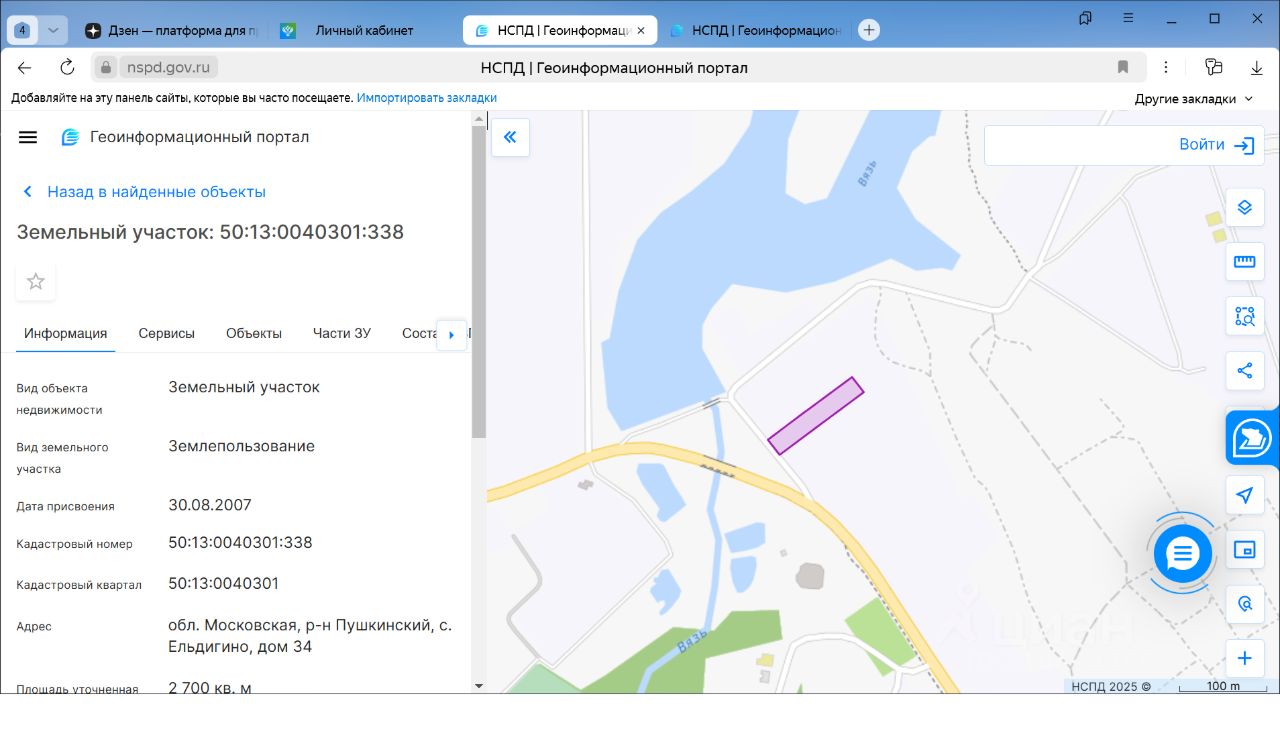Open the "Другие закладки" dropdown
1280x735 pixels.
[x=1193, y=99]
